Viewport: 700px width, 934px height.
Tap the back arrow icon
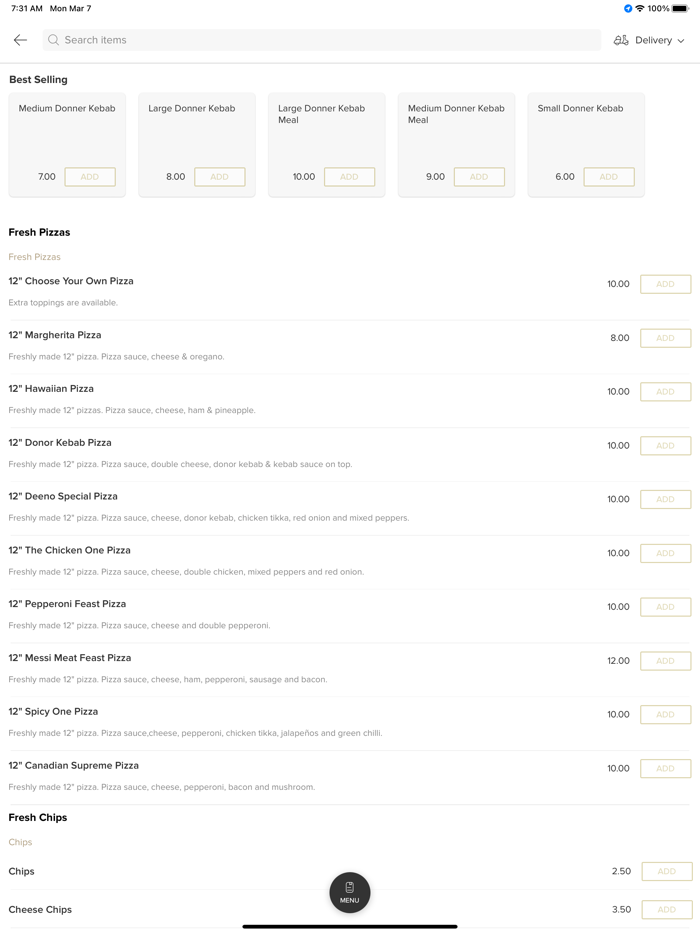pos(20,40)
